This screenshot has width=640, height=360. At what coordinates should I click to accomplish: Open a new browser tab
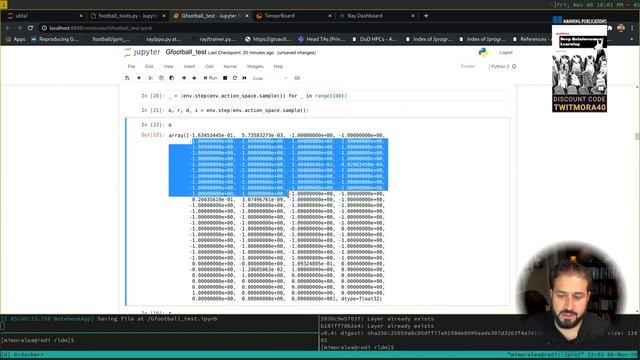click(426, 16)
